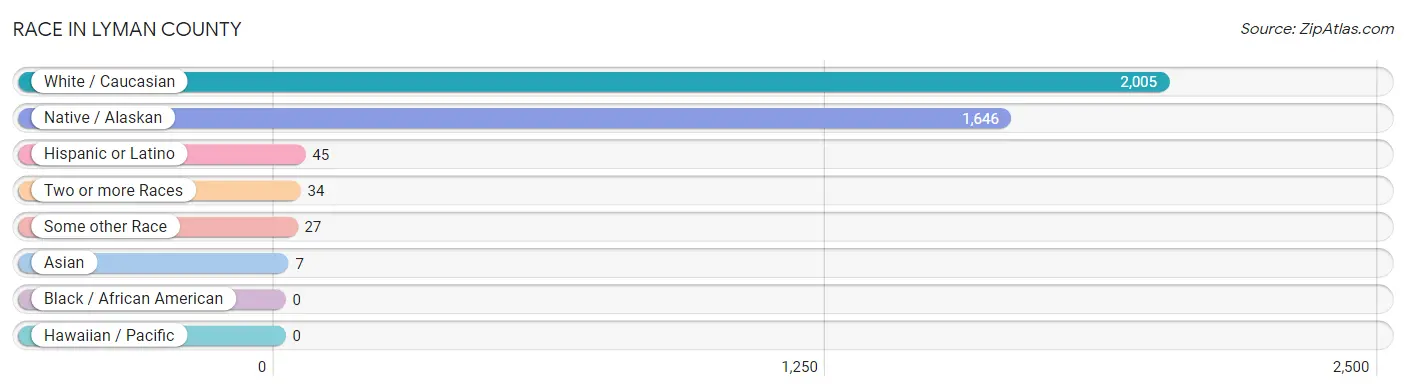Click the 1,250 axis tick label

800,367
